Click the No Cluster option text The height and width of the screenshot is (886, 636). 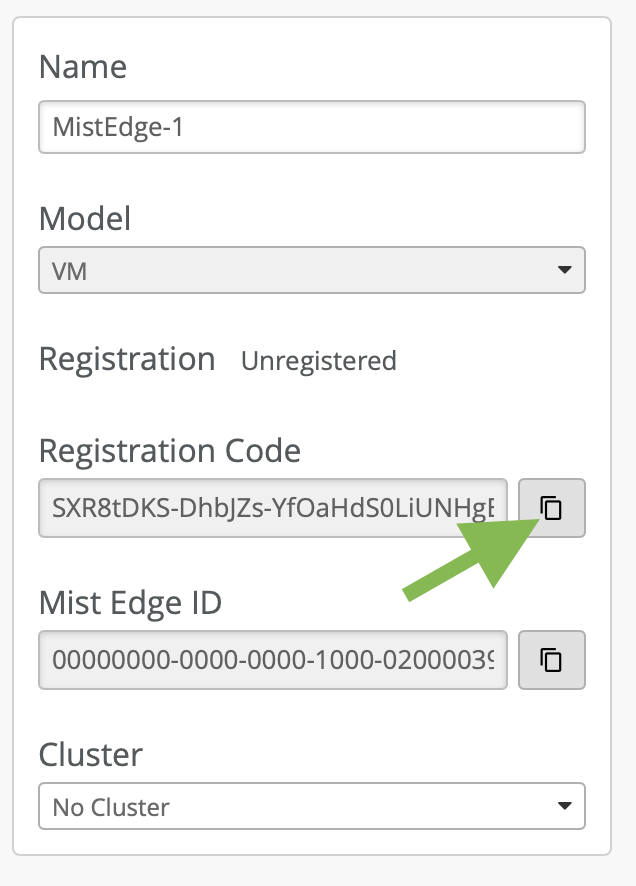[x=111, y=807]
